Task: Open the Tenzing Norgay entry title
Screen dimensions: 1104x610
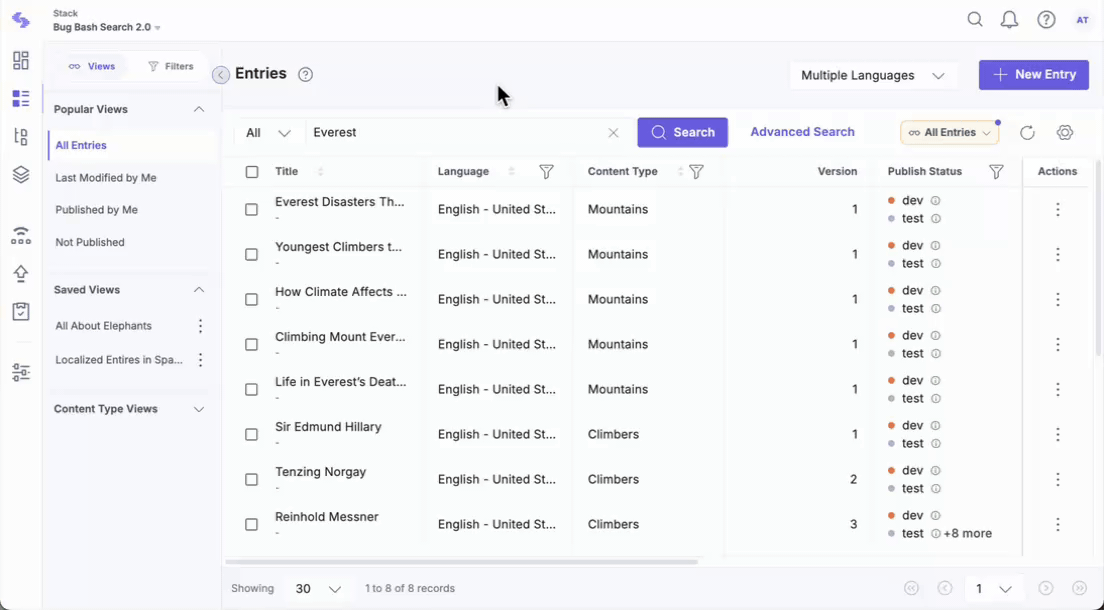Action: [320, 472]
